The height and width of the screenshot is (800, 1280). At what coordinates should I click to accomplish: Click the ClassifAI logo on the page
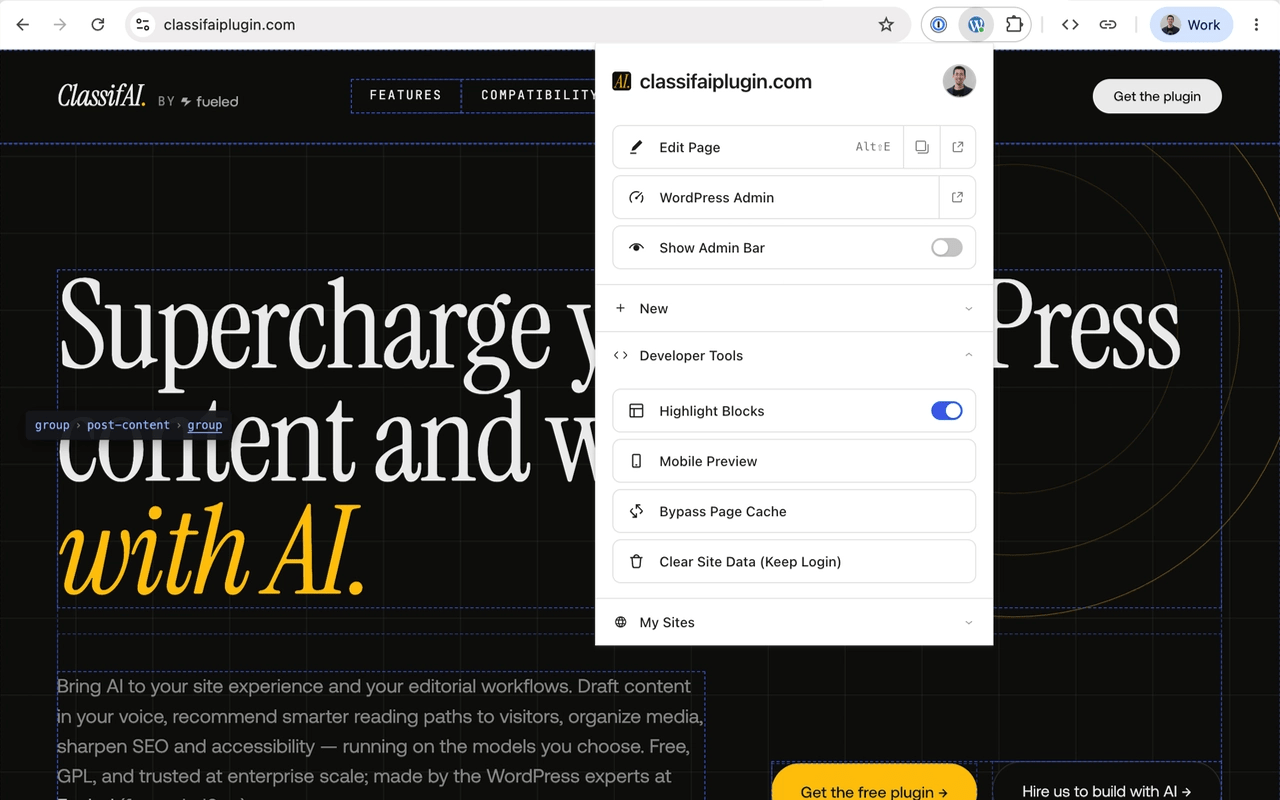(x=102, y=96)
